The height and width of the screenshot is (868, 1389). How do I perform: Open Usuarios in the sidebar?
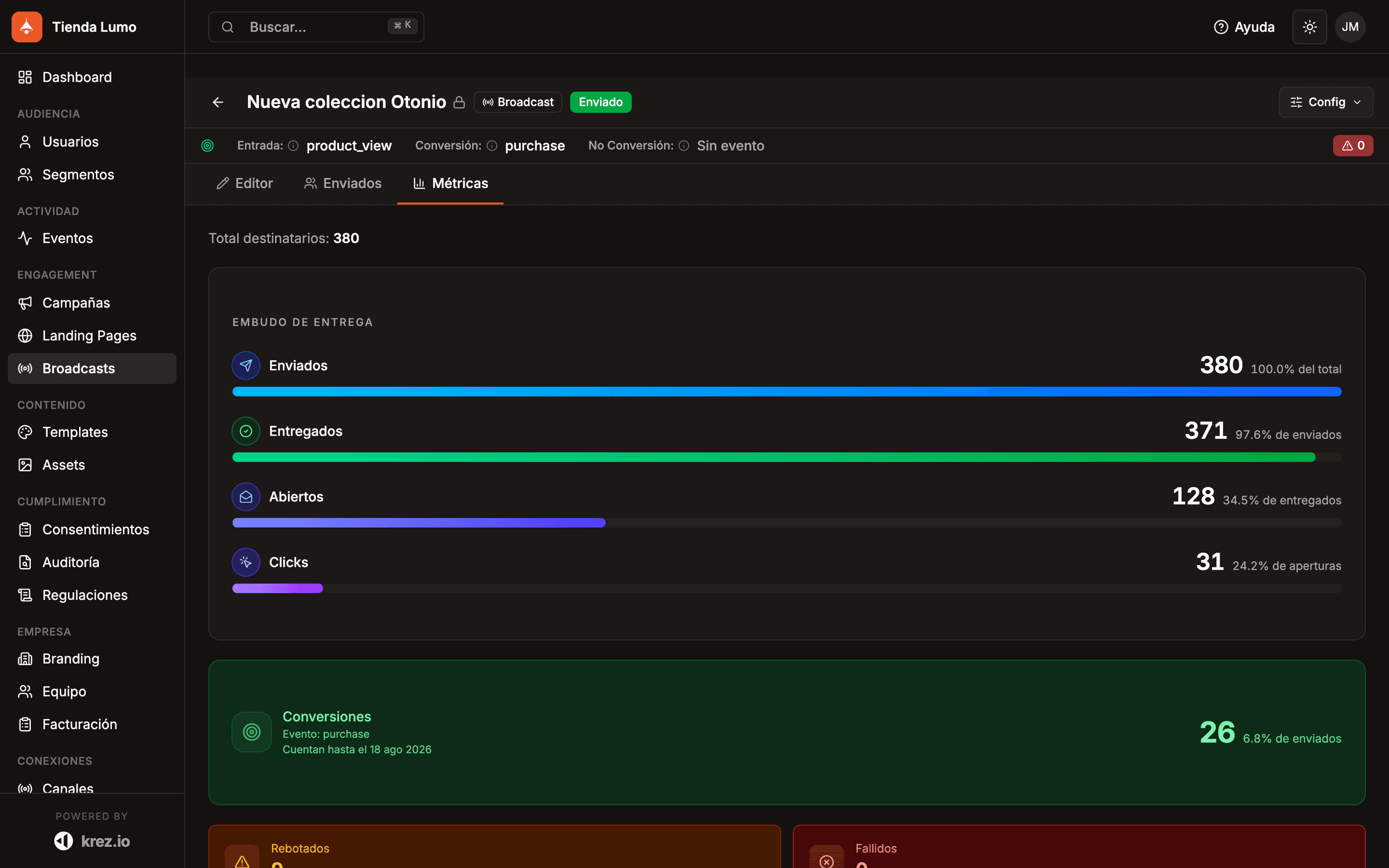(92, 142)
